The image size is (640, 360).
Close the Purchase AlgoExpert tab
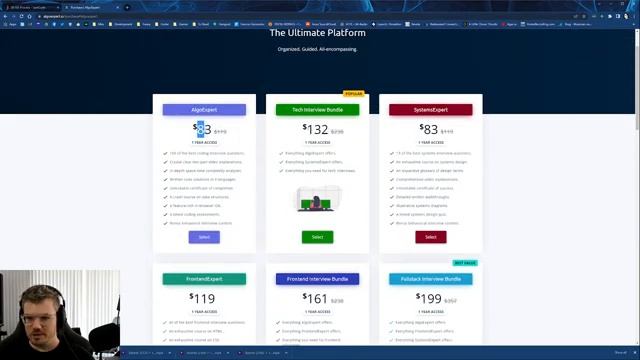(x=118, y=7)
